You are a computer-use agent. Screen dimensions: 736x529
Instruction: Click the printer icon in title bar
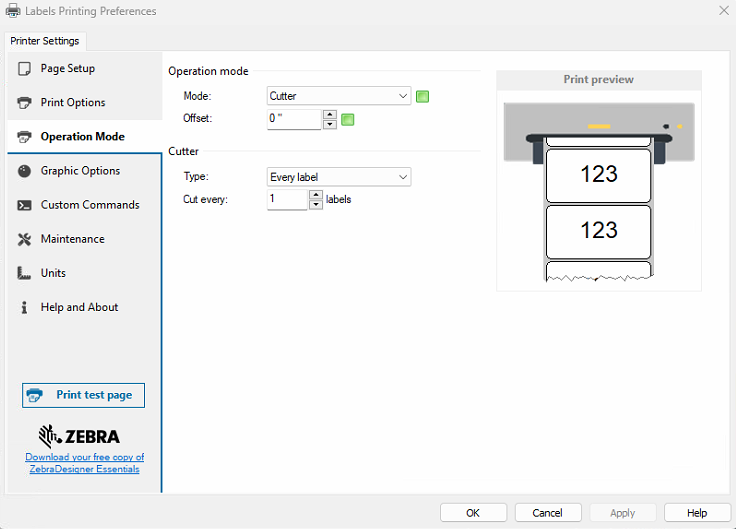tap(13, 11)
